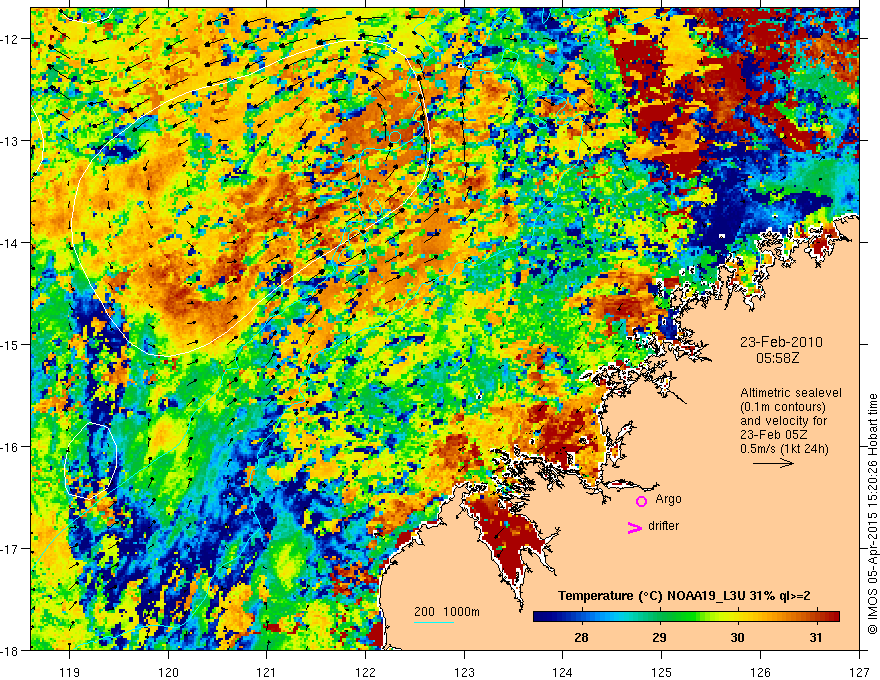Click the small white sea-level contour near 119E 16S
The image size is (880, 680).
91,461
